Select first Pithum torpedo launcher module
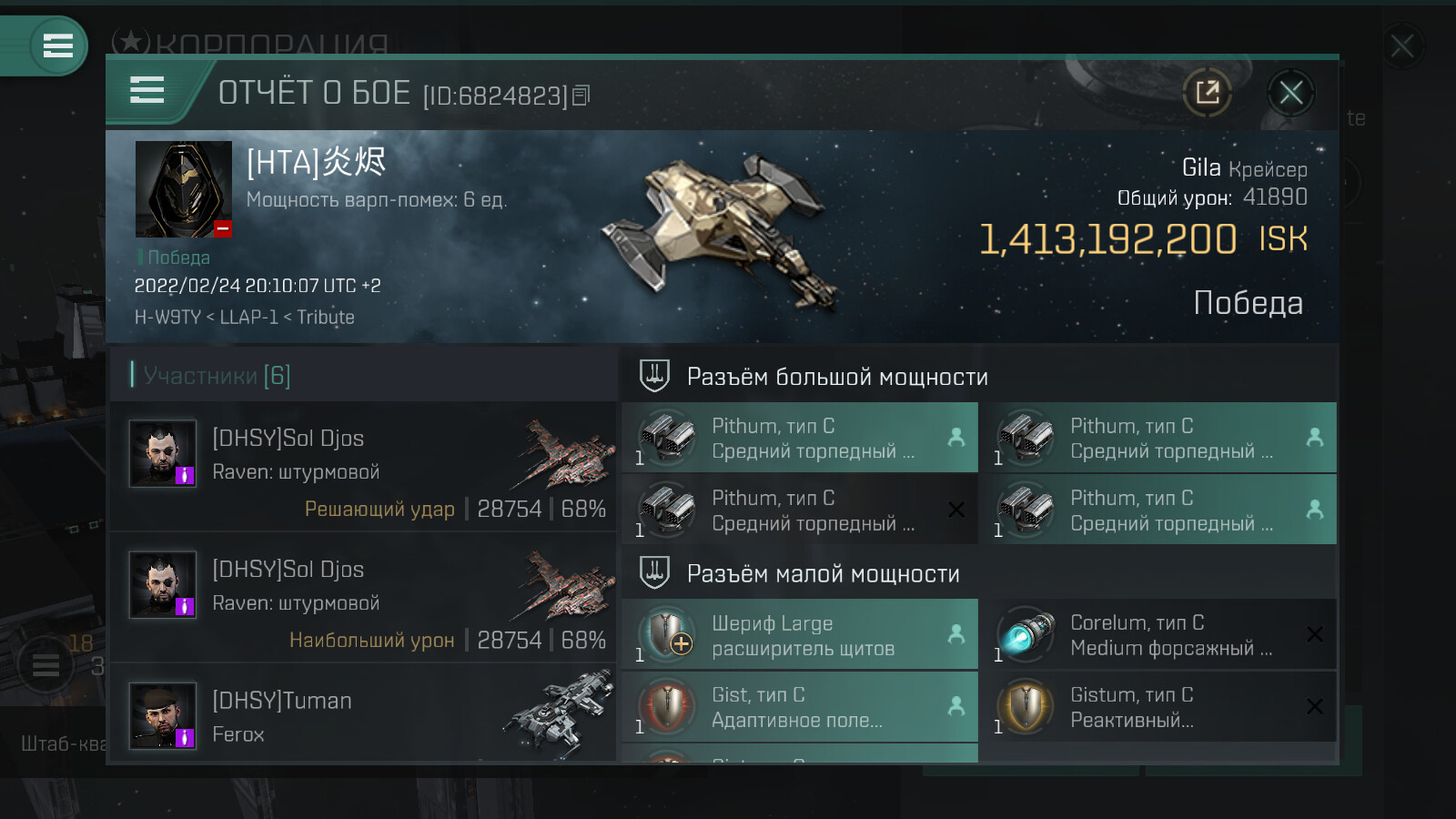 (800, 438)
